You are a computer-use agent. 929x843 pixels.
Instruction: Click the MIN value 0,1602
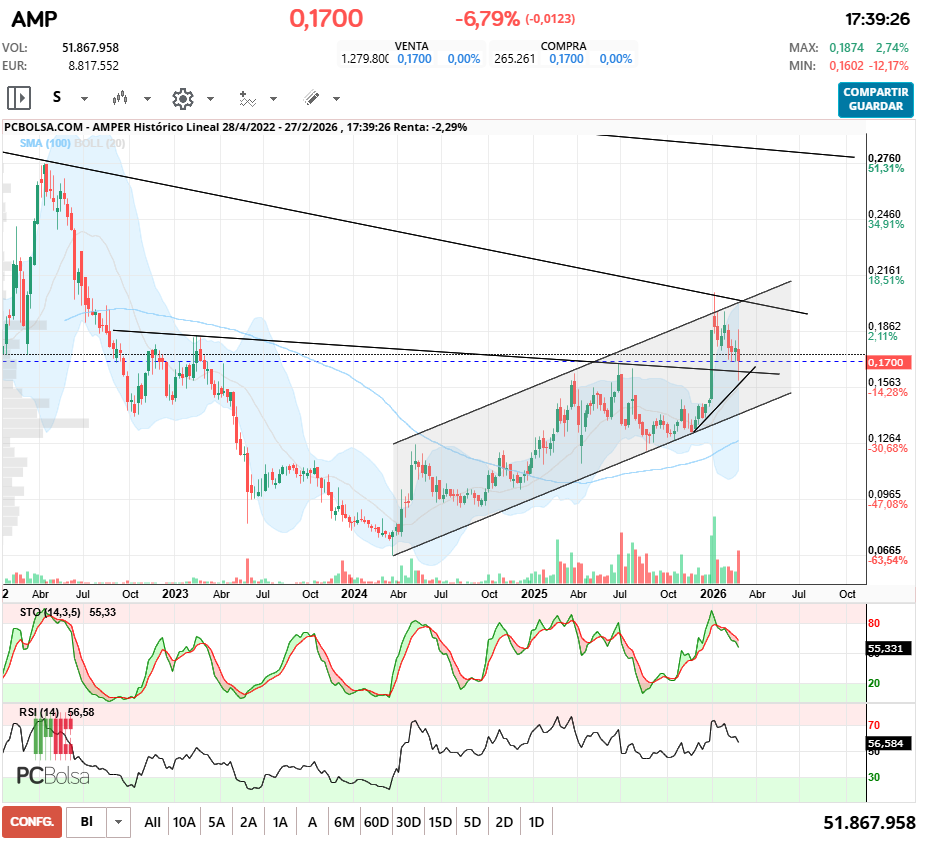(x=846, y=66)
